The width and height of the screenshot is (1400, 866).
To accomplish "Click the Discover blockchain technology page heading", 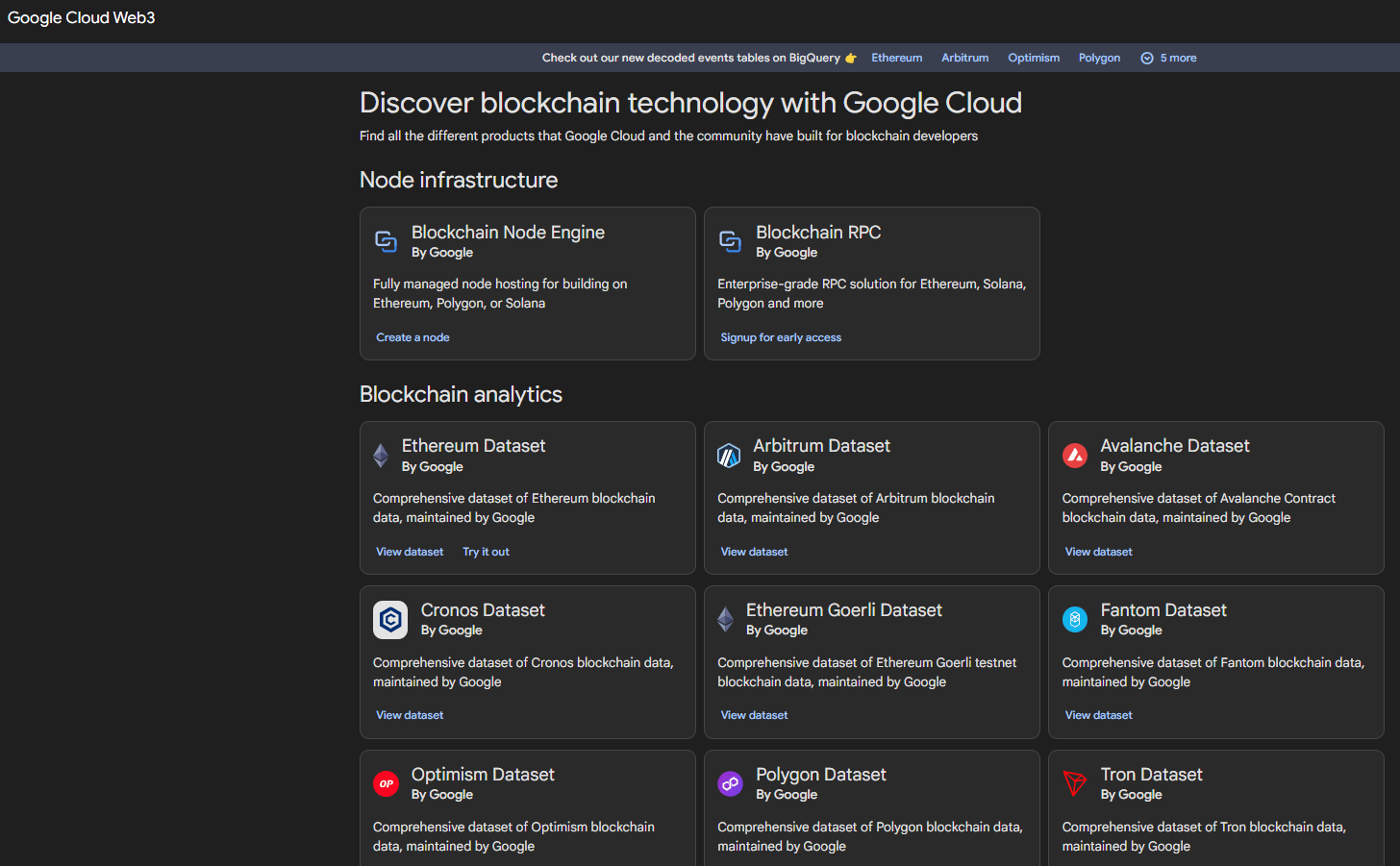I will click(x=690, y=103).
